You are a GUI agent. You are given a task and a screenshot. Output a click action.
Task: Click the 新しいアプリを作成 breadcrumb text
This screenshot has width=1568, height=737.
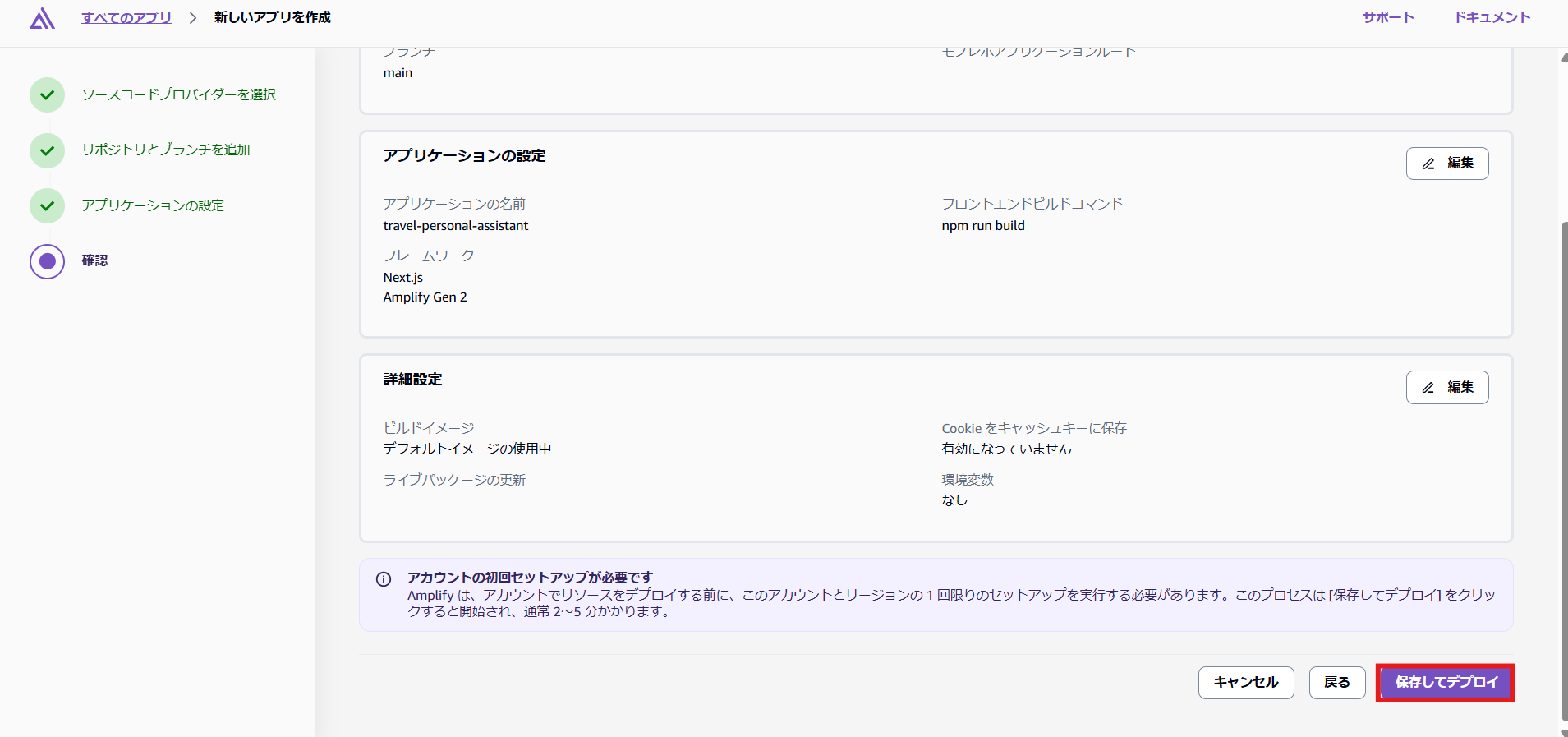[273, 17]
